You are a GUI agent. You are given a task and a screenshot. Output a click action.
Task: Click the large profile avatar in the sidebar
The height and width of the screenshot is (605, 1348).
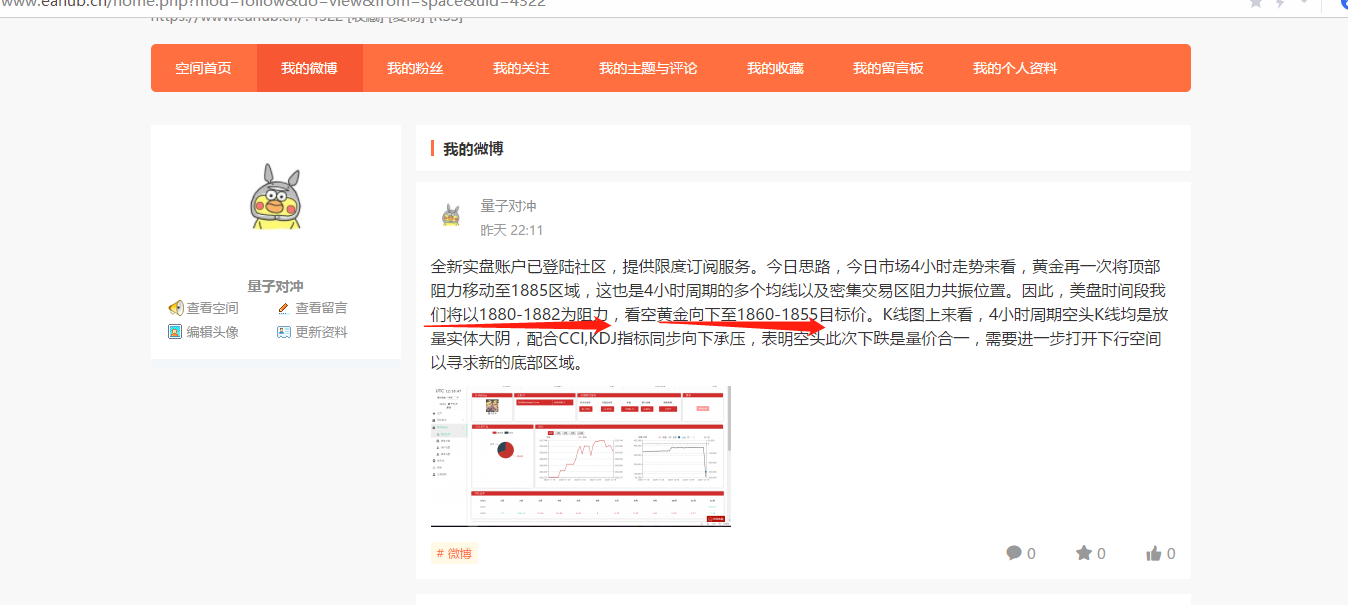(x=276, y=196)
